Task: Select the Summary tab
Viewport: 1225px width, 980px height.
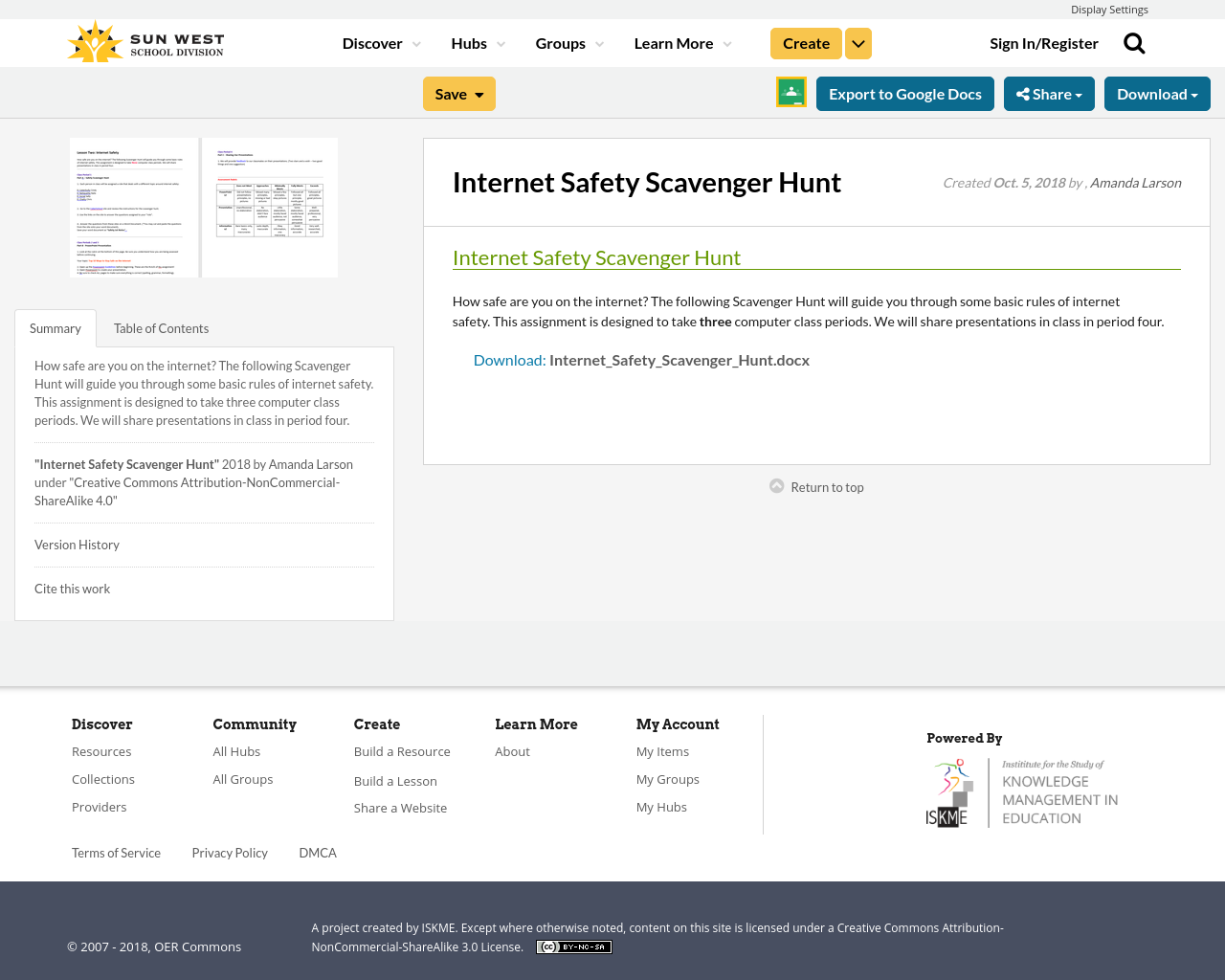Action: (x=56, y=328)
